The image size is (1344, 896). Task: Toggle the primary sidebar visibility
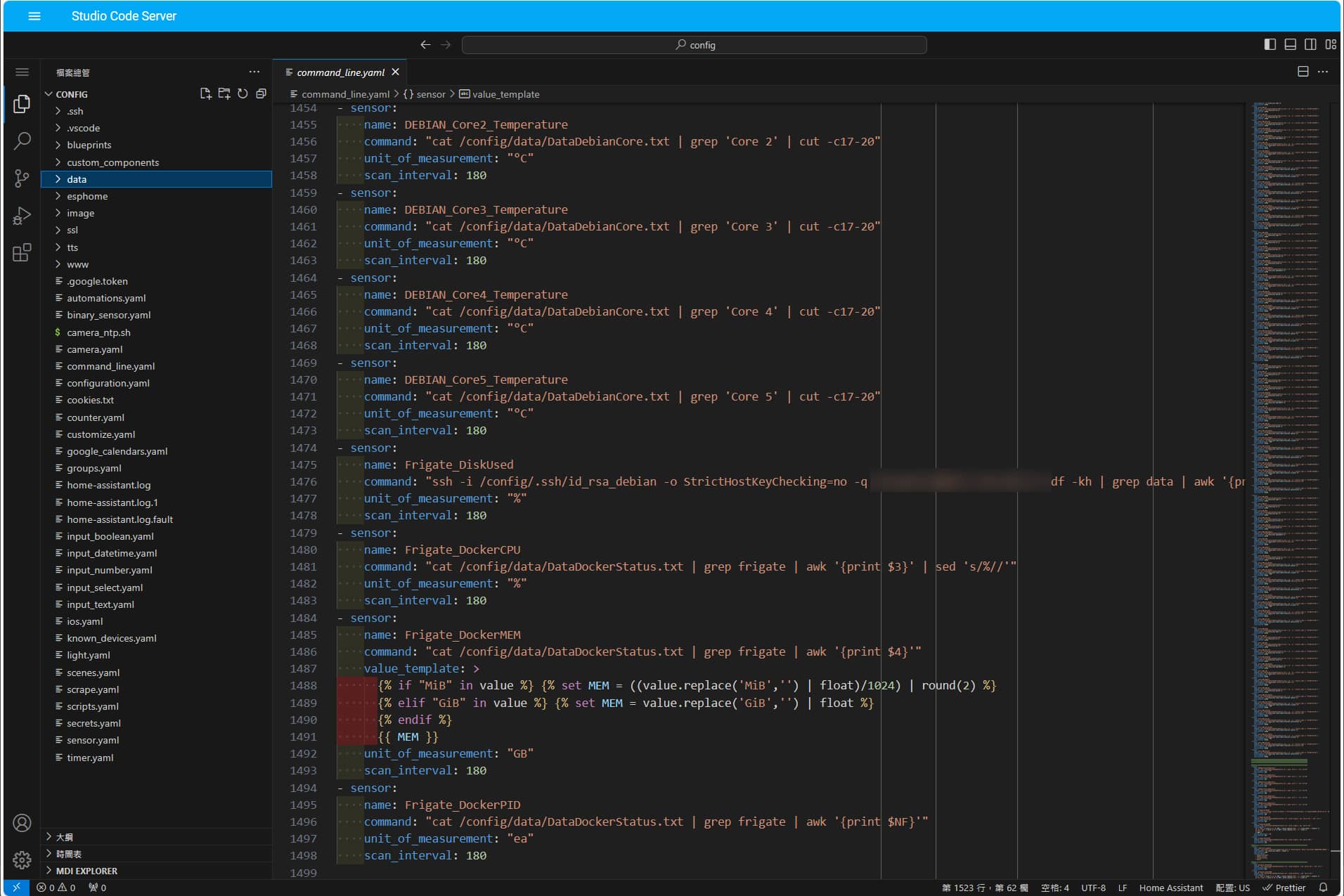[1269, 44]
